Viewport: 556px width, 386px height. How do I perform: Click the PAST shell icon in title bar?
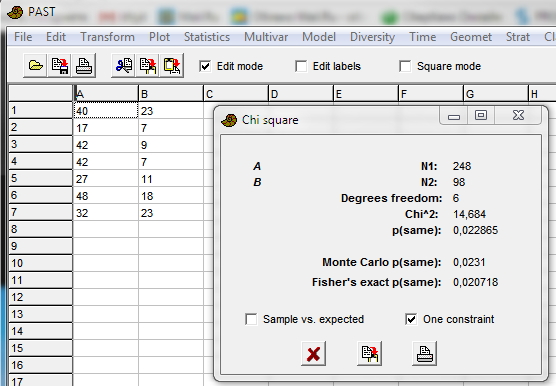(15, 12)
